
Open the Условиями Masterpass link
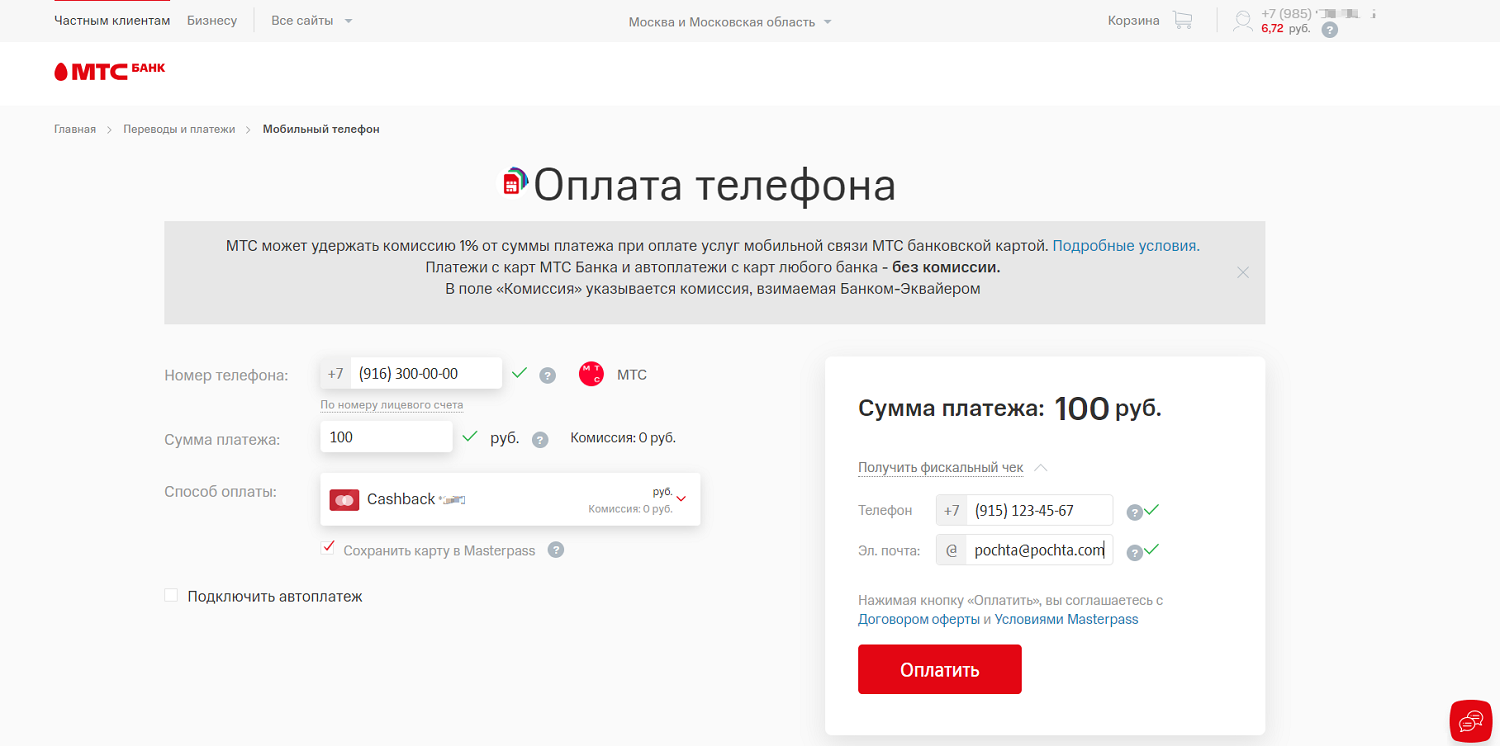(x=1066, y=619)
